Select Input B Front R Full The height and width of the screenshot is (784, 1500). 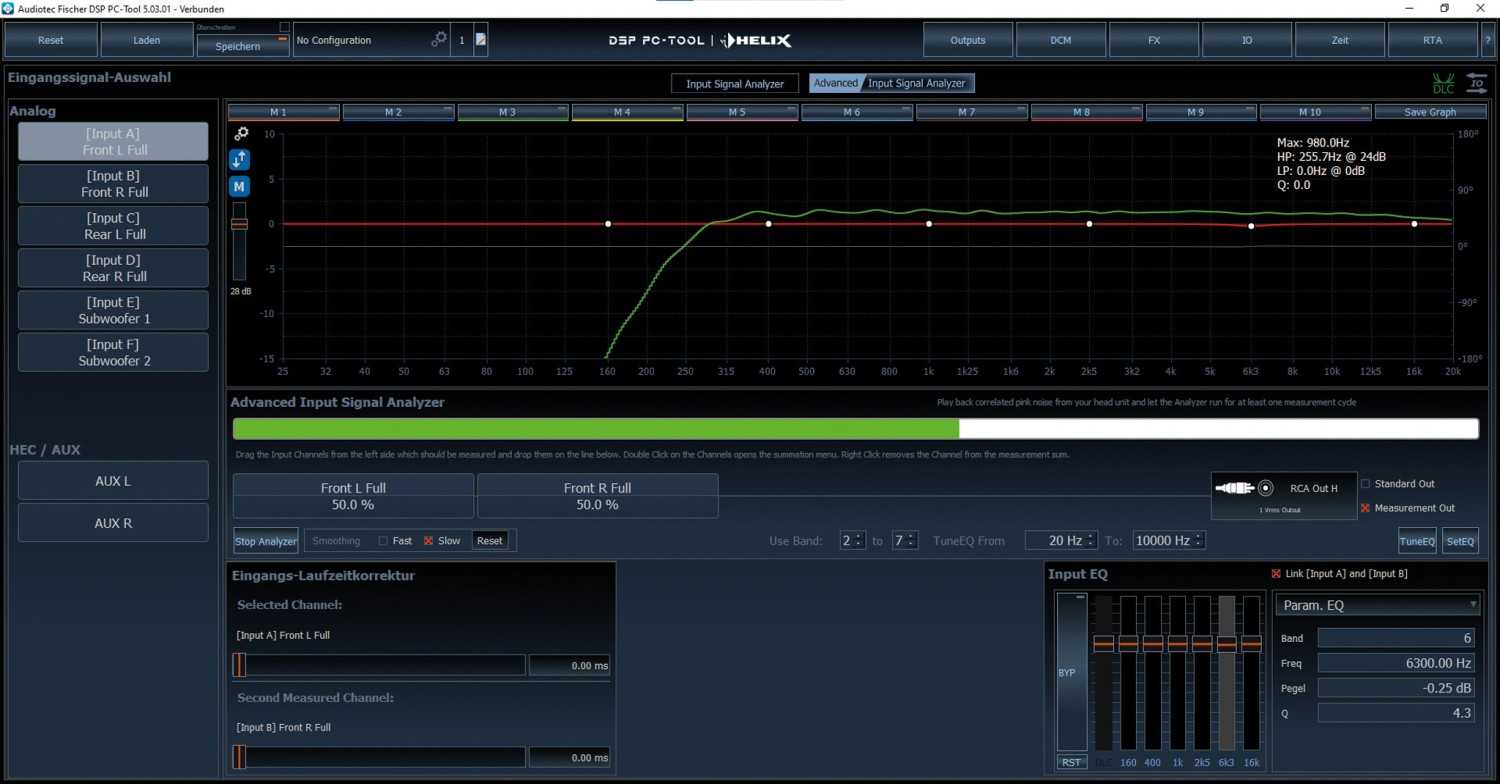click(x=113, y=184)
